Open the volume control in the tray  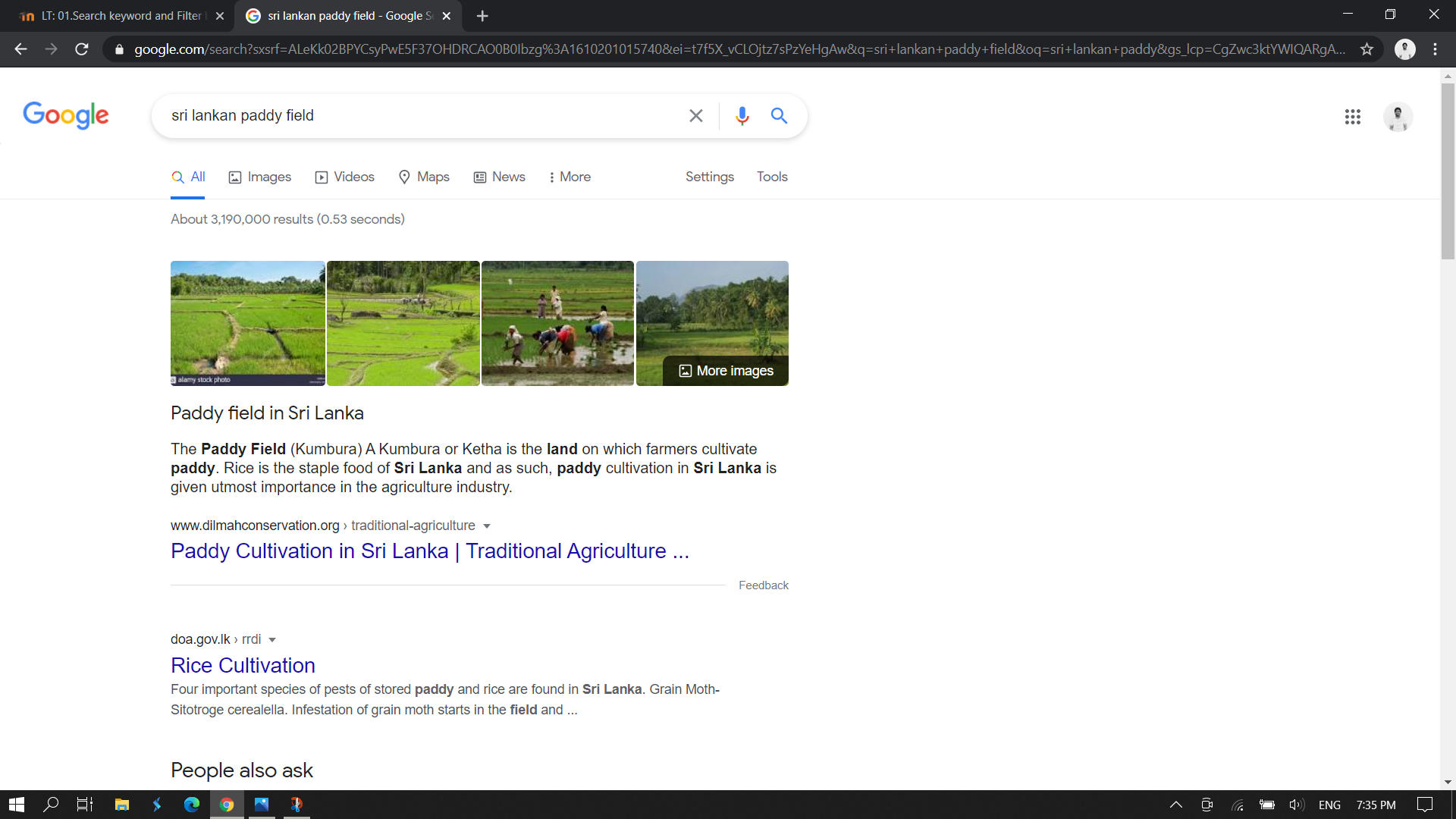1296,805
